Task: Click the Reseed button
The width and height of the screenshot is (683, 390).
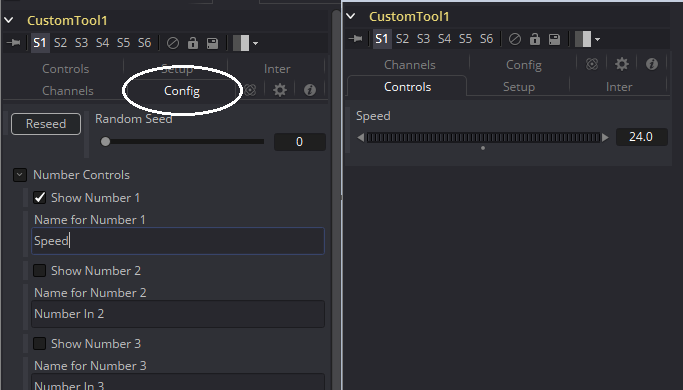Action: click(46, 124)
